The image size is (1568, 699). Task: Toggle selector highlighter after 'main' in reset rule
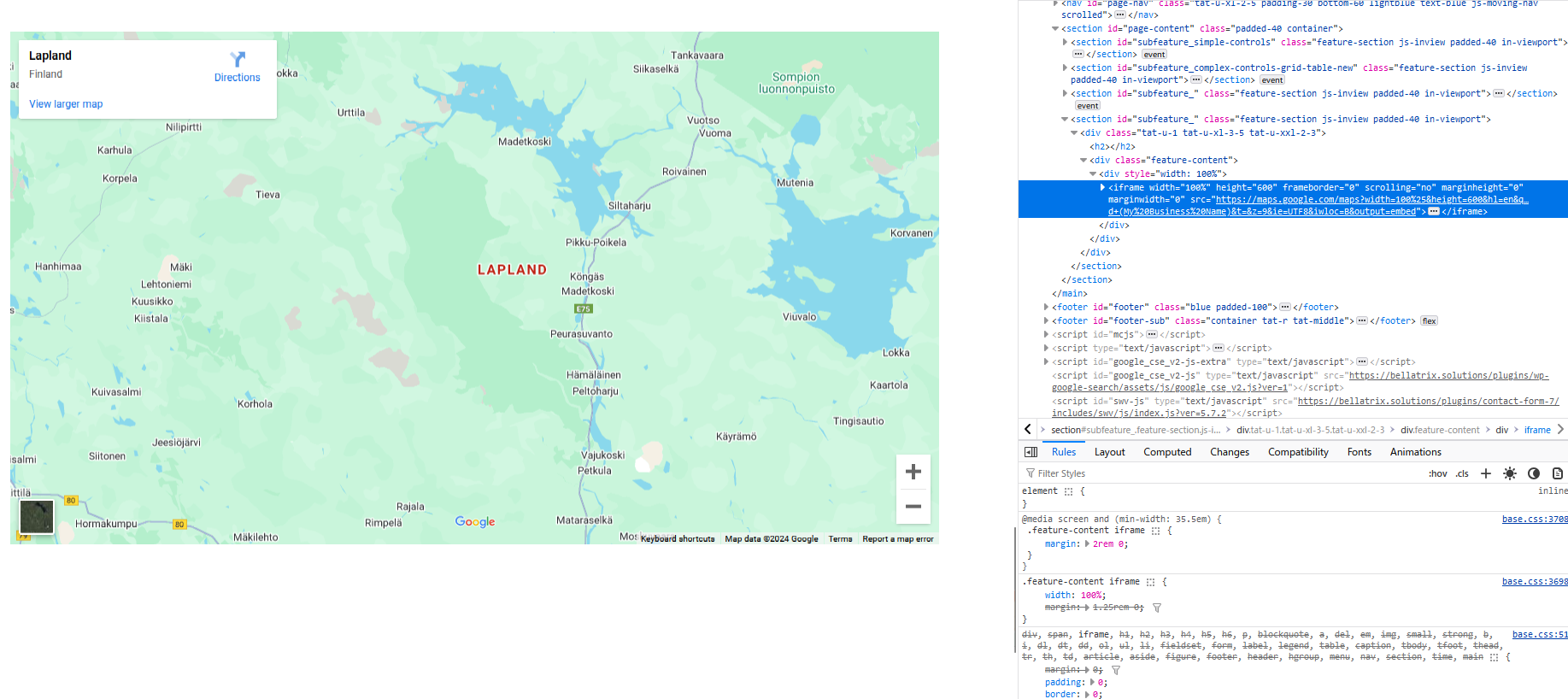(x=1494, y=657)
